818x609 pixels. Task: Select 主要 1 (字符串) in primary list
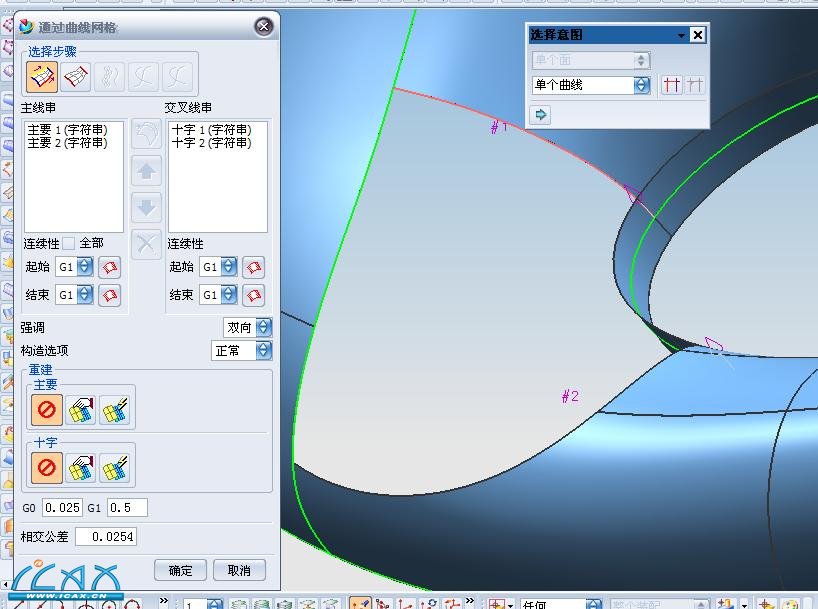tap(66, 130)
